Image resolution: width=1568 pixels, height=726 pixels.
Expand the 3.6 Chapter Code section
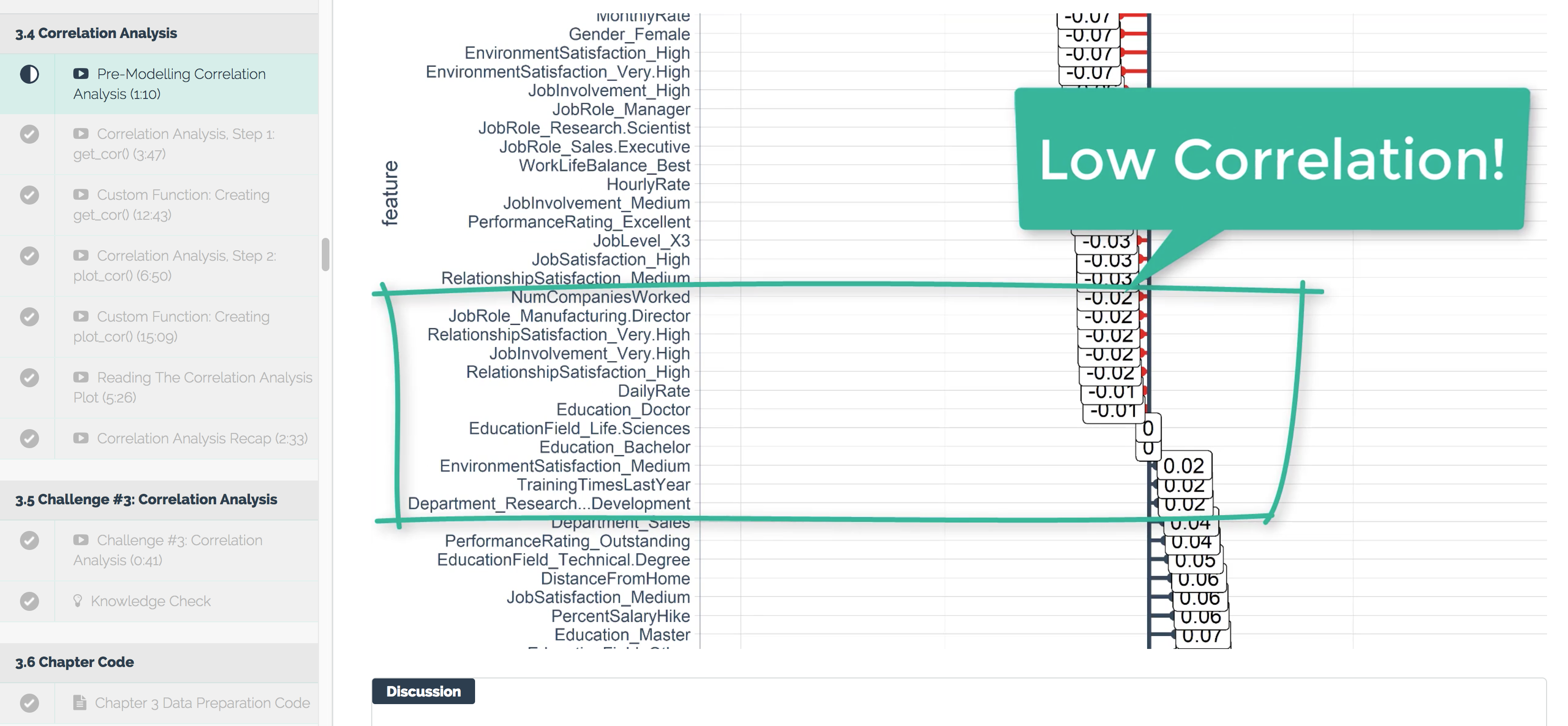pos(159,662)
